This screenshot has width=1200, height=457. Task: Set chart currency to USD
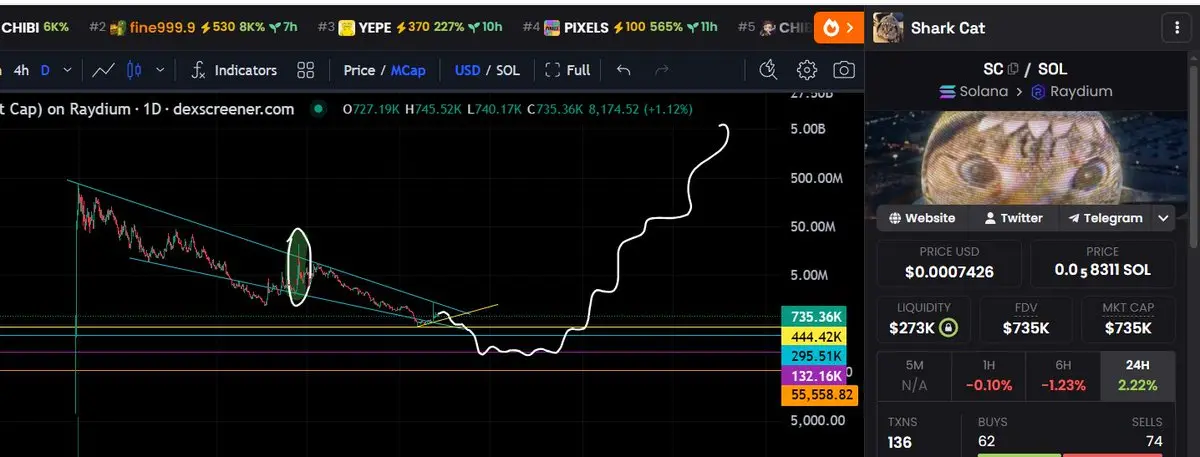pos(467,70)
